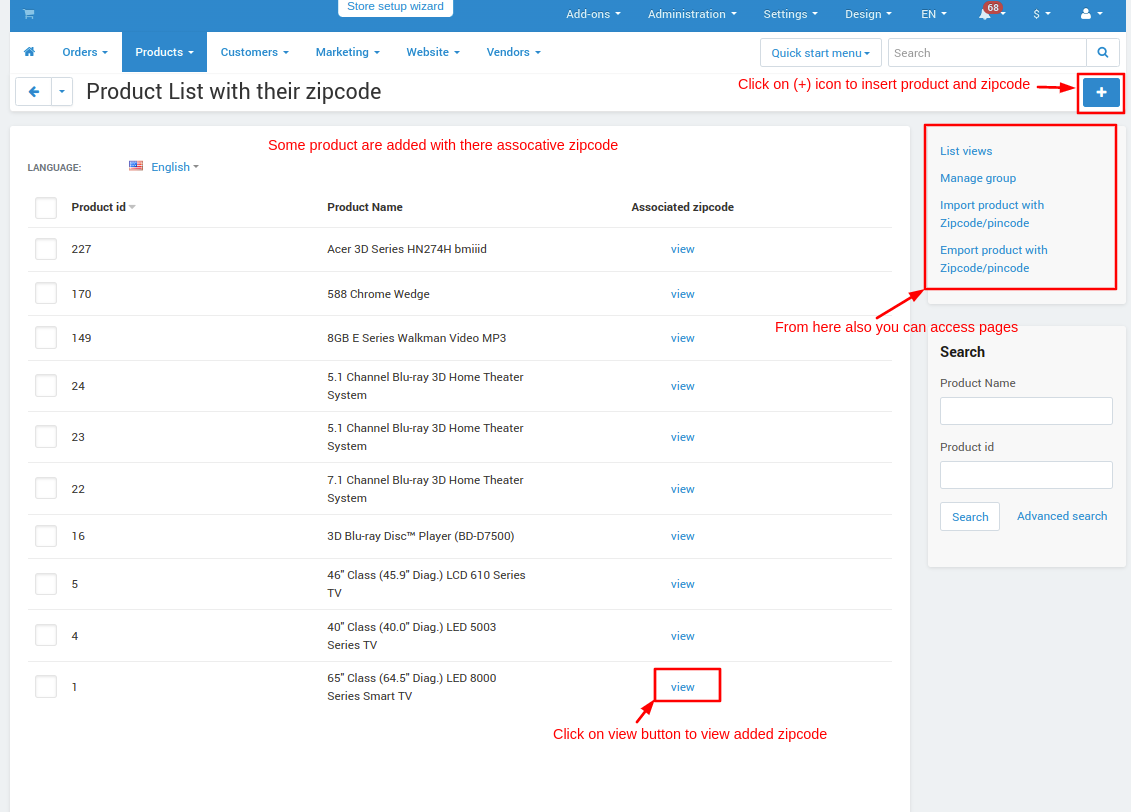Click the Product Name search field

coord(1026,411)
